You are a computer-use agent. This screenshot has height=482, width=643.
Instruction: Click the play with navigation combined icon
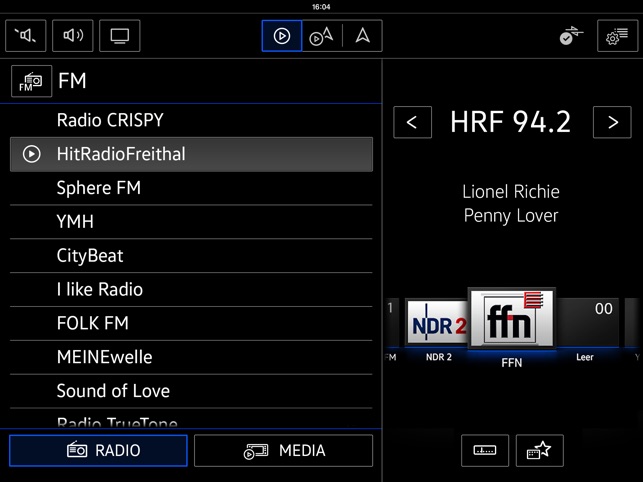click(x=321, y=36)
